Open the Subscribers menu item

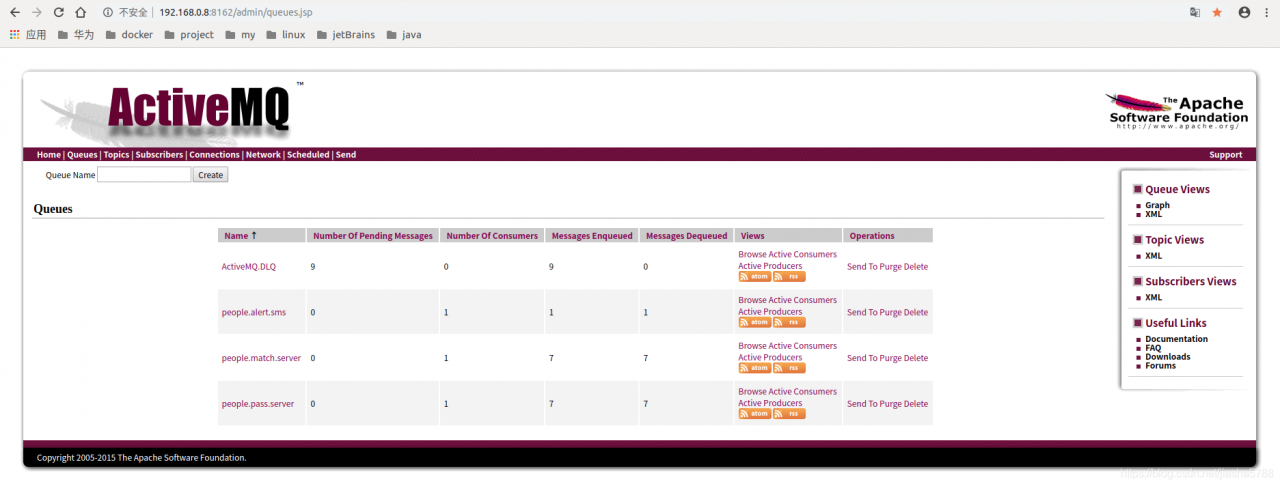(159, 155)
